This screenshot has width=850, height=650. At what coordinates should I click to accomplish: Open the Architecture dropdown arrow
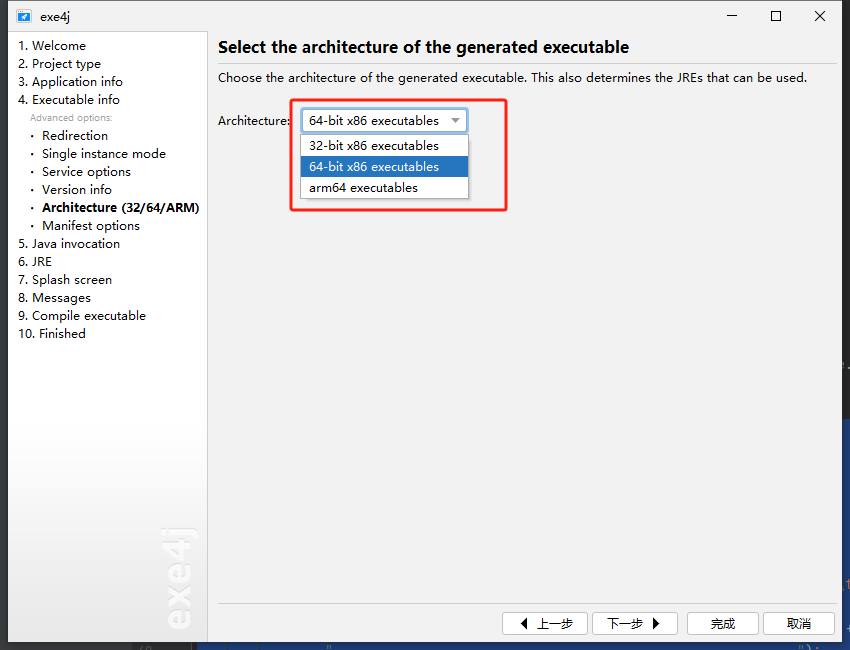pyautogui.click(x=455, y=120)
